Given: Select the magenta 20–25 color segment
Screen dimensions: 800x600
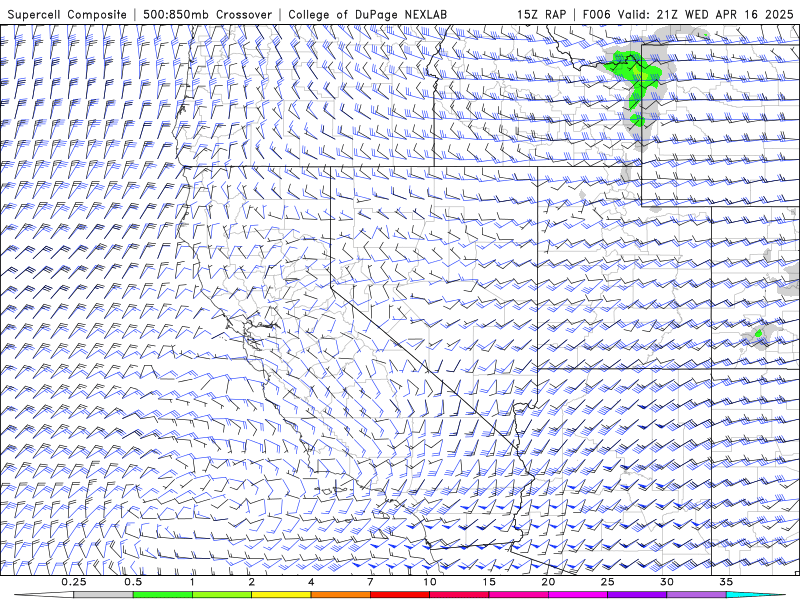Looking at the screenshot, I should 578,595.
